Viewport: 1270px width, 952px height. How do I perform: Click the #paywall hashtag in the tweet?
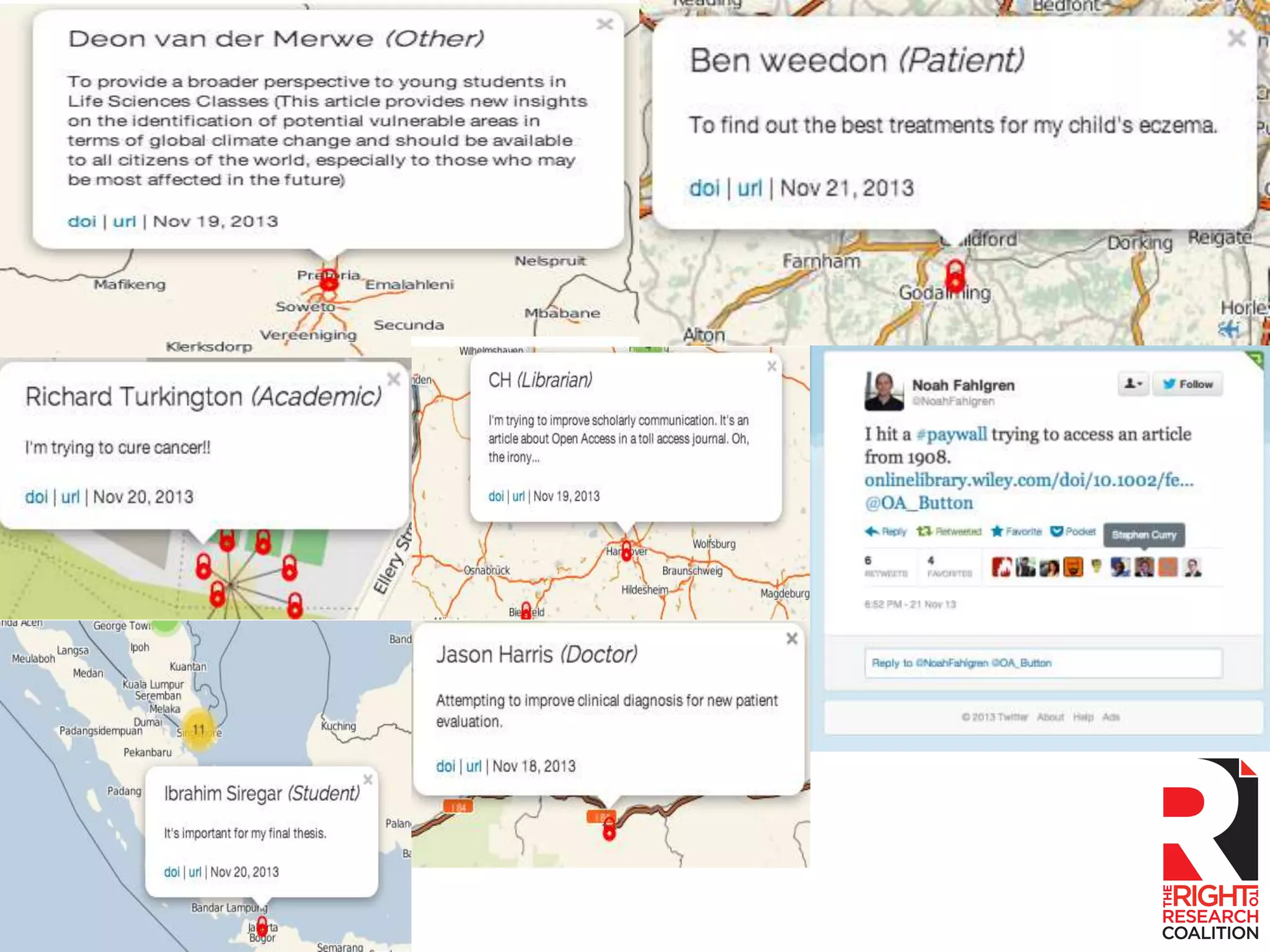(951, 434)
